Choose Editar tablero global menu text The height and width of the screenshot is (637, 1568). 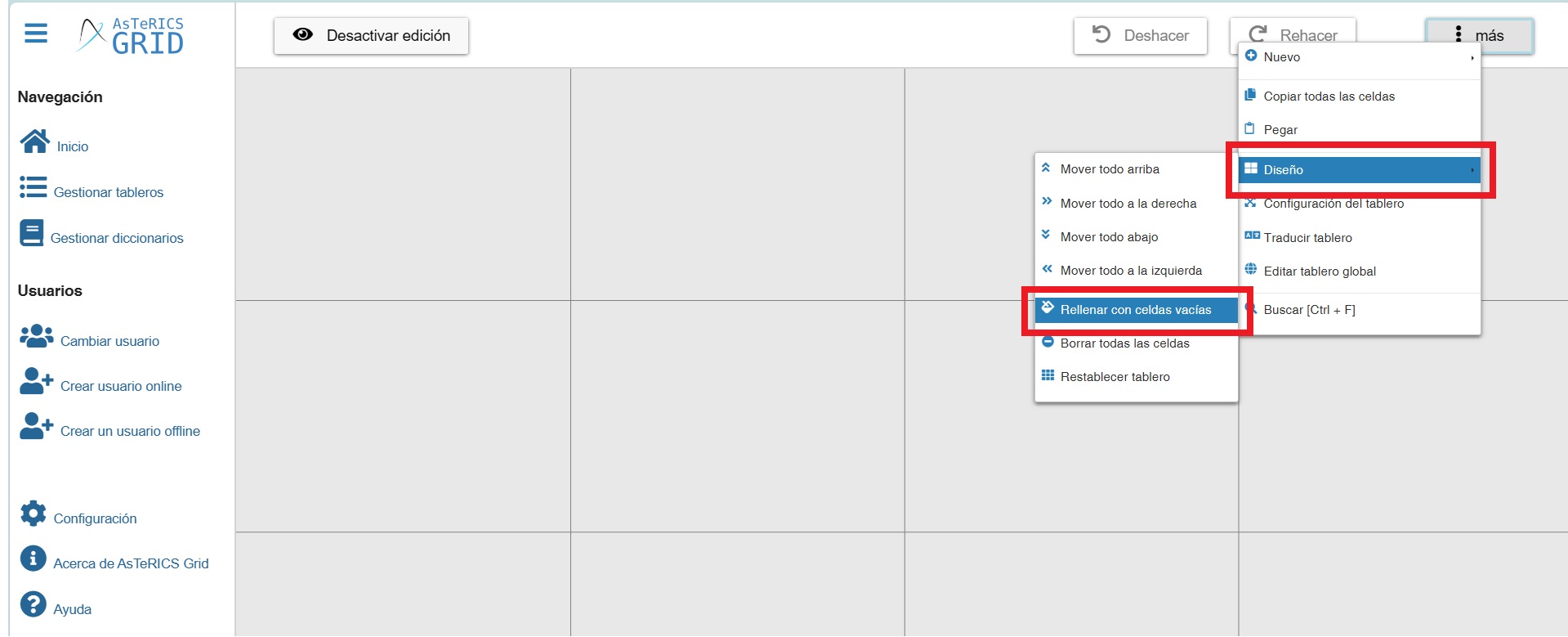pos(1320,271)
